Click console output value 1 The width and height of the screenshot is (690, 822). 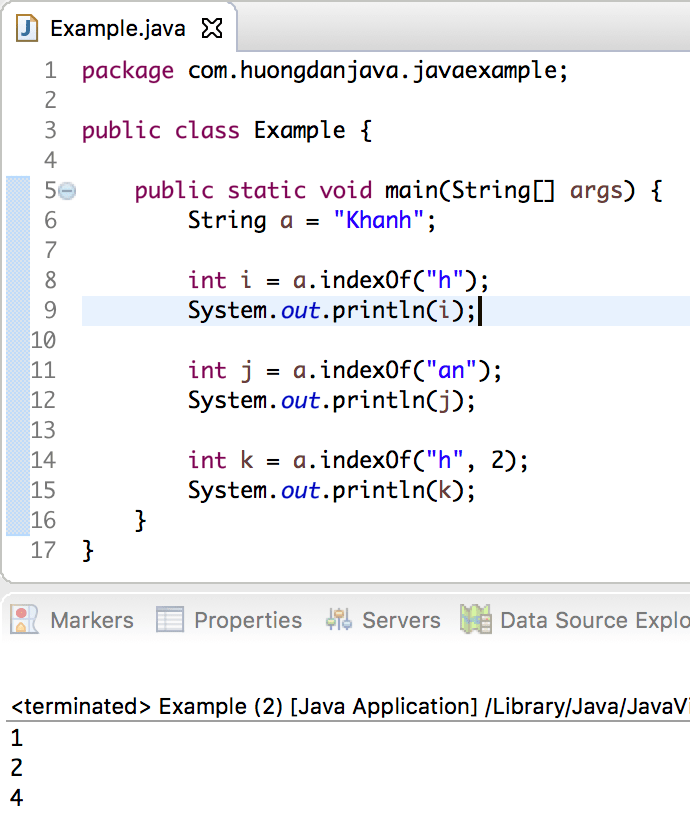[x=17, y=738]
